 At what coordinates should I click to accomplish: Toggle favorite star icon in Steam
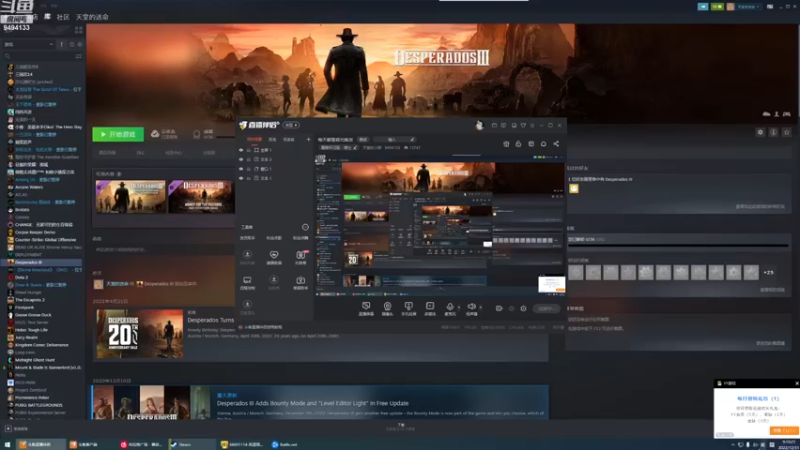click(x=787, y=132)
